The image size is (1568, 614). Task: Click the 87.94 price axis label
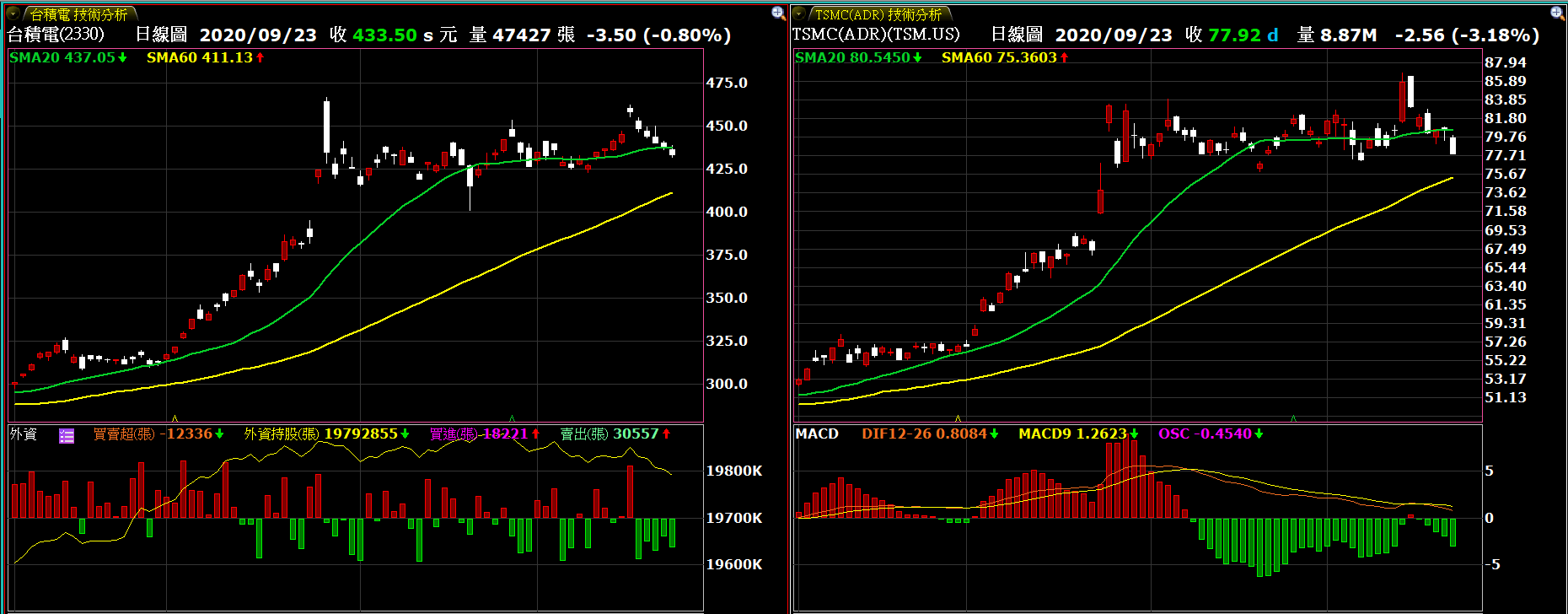click(1506, 62)
